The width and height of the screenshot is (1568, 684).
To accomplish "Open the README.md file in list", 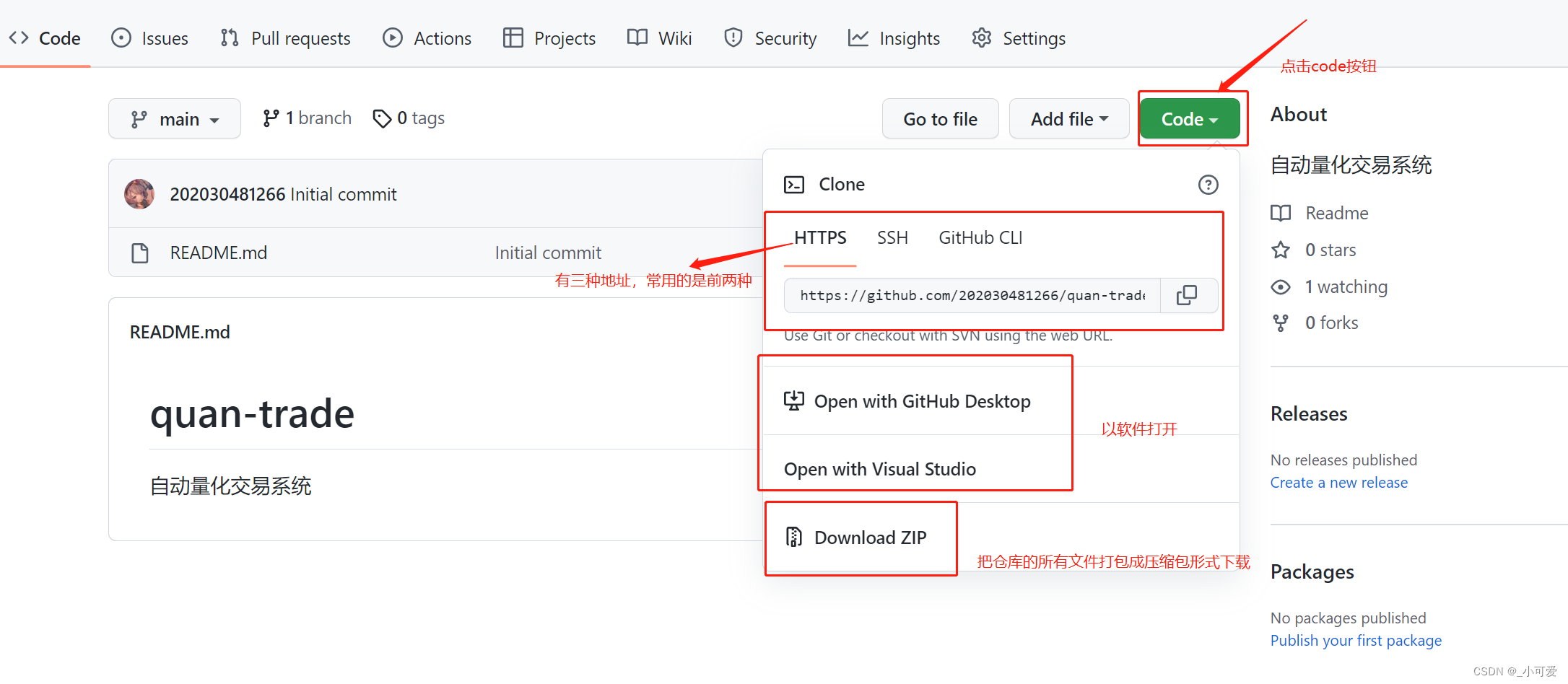I will [x=219, y=253].
